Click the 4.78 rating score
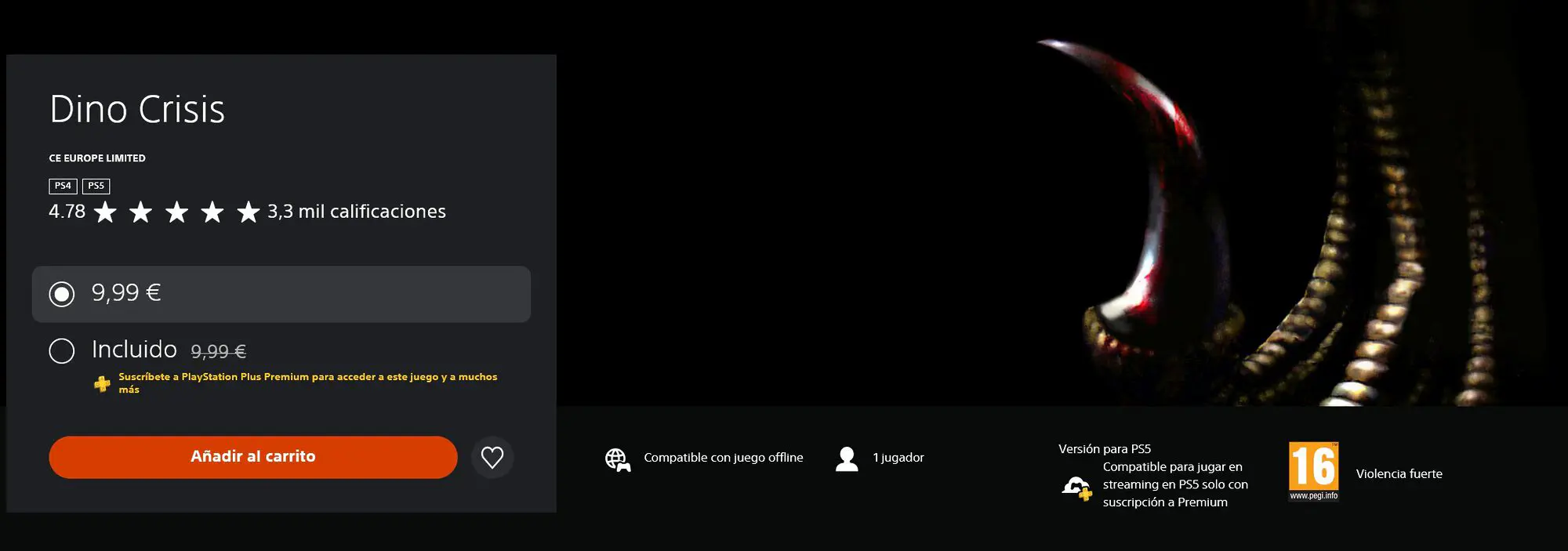Screen dimensions: 1568x551 [67, 212]
